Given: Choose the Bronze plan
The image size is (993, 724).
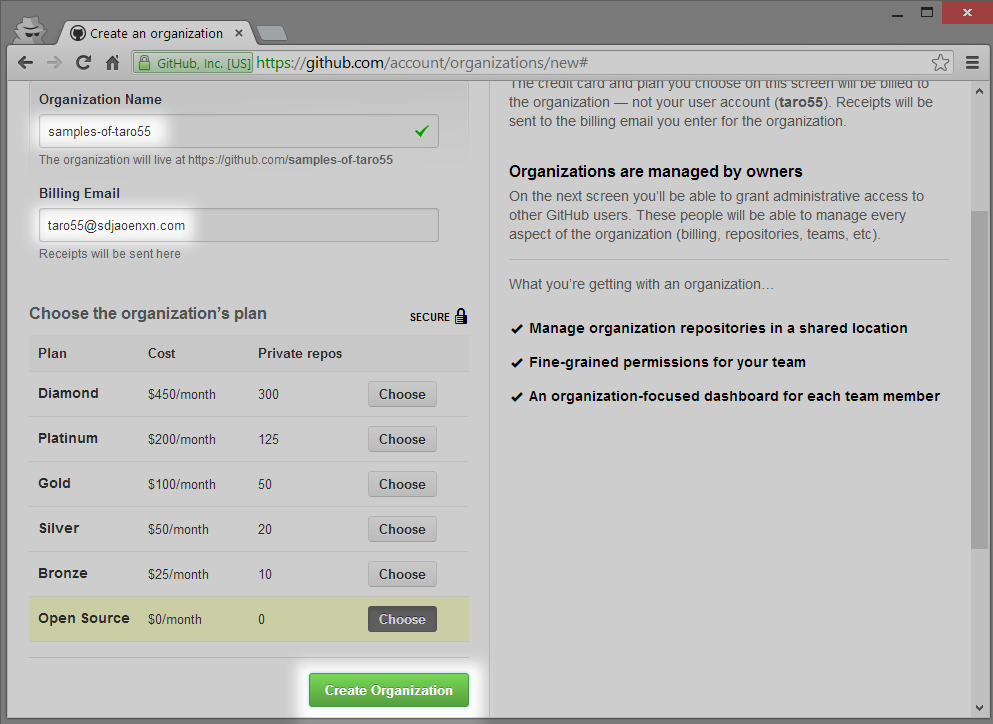Looking at the screenshot, I should 402,574.
